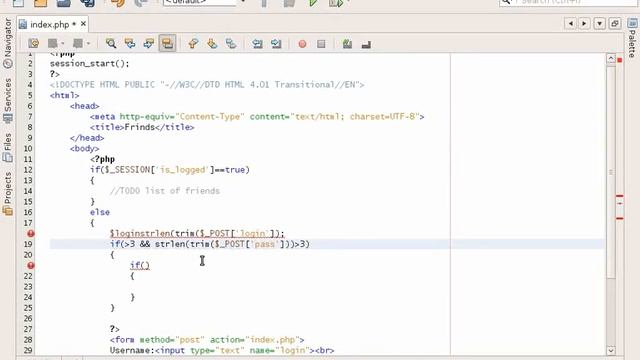Click the <meta http-equiv line
Screen dimensions: 640x360
tap(257, 117)
